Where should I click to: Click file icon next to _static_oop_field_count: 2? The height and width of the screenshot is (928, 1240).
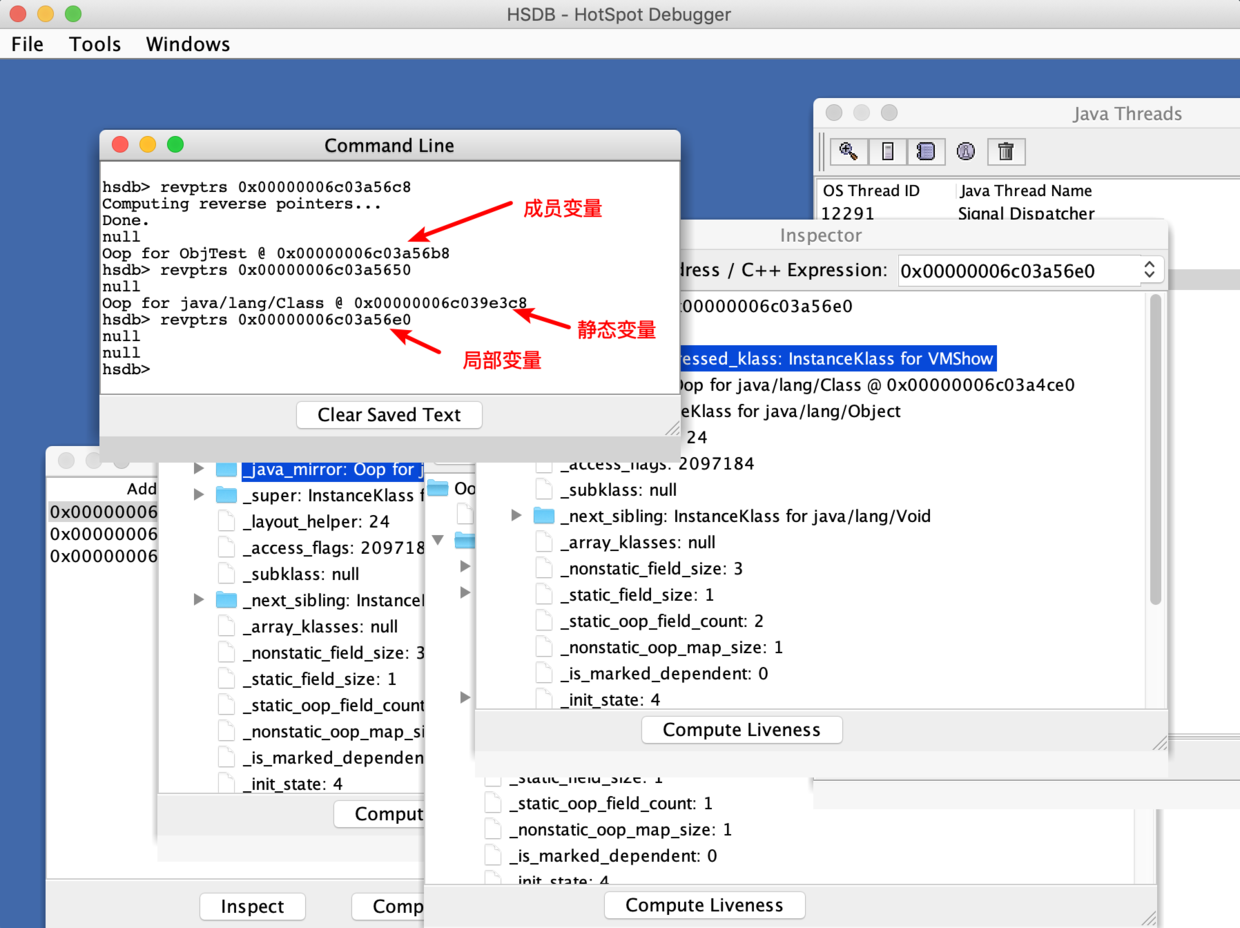coord(544,621)
